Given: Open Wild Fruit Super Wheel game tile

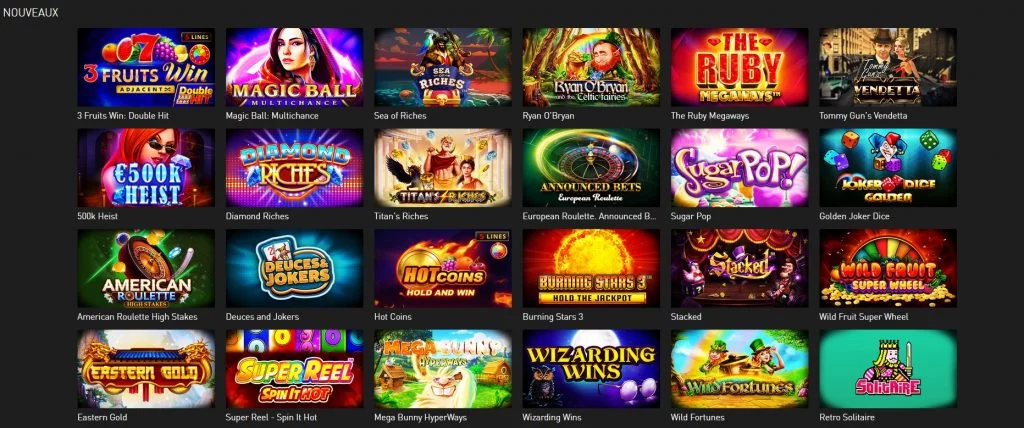Looking at the screenshot, I should click(x=888, y=268).
